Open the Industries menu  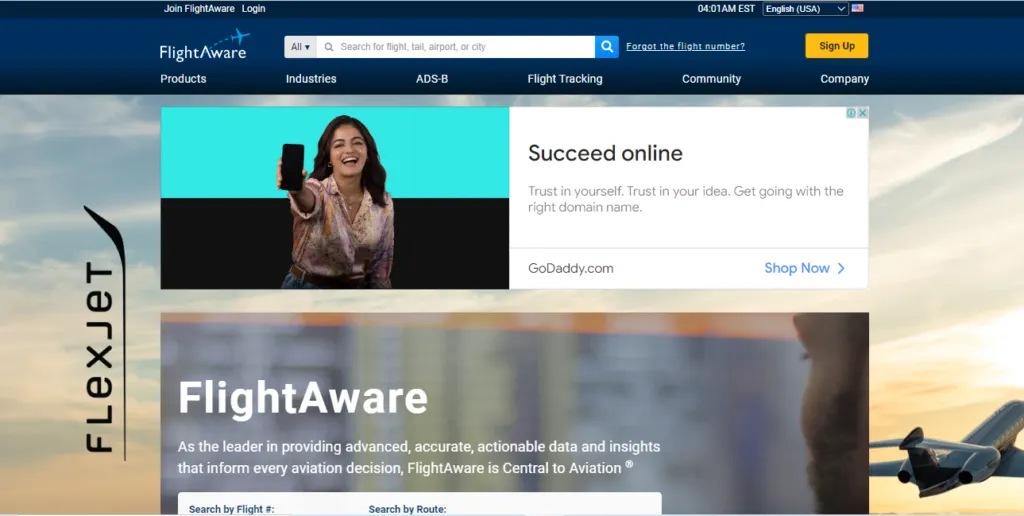tap(311, 79)
